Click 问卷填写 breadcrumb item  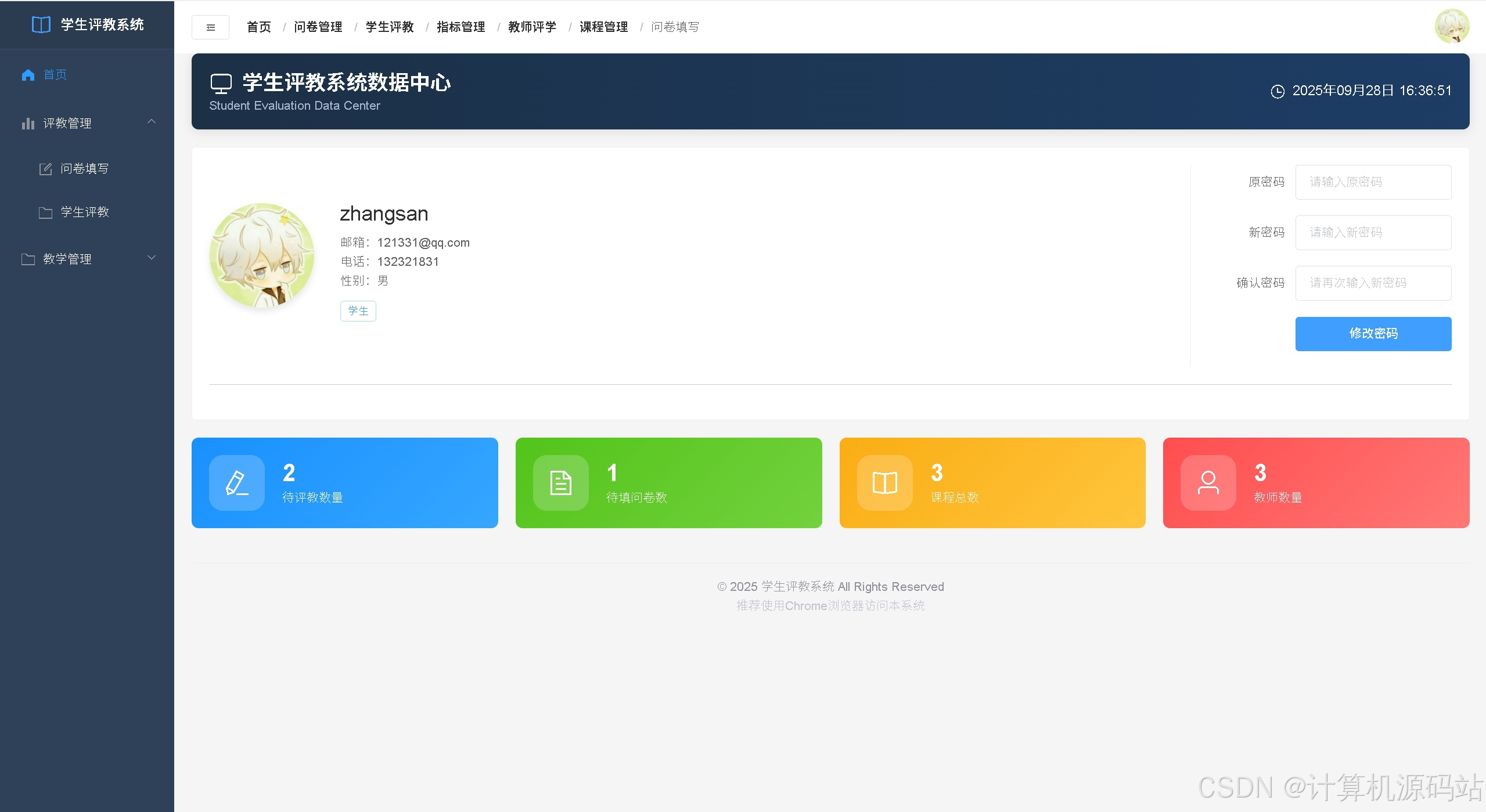(675, 27)
